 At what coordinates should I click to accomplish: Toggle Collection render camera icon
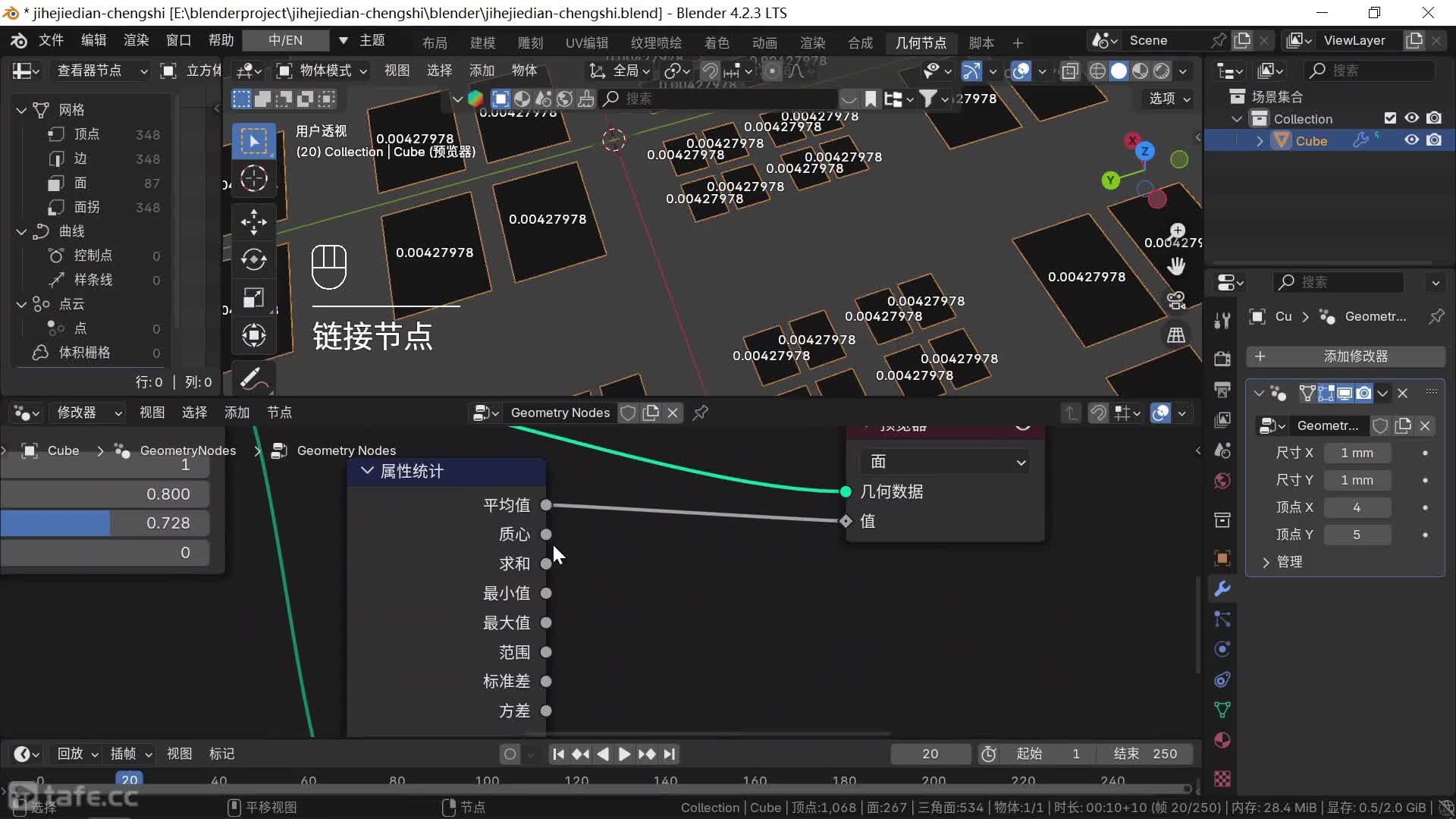[x=1434, y=118]
